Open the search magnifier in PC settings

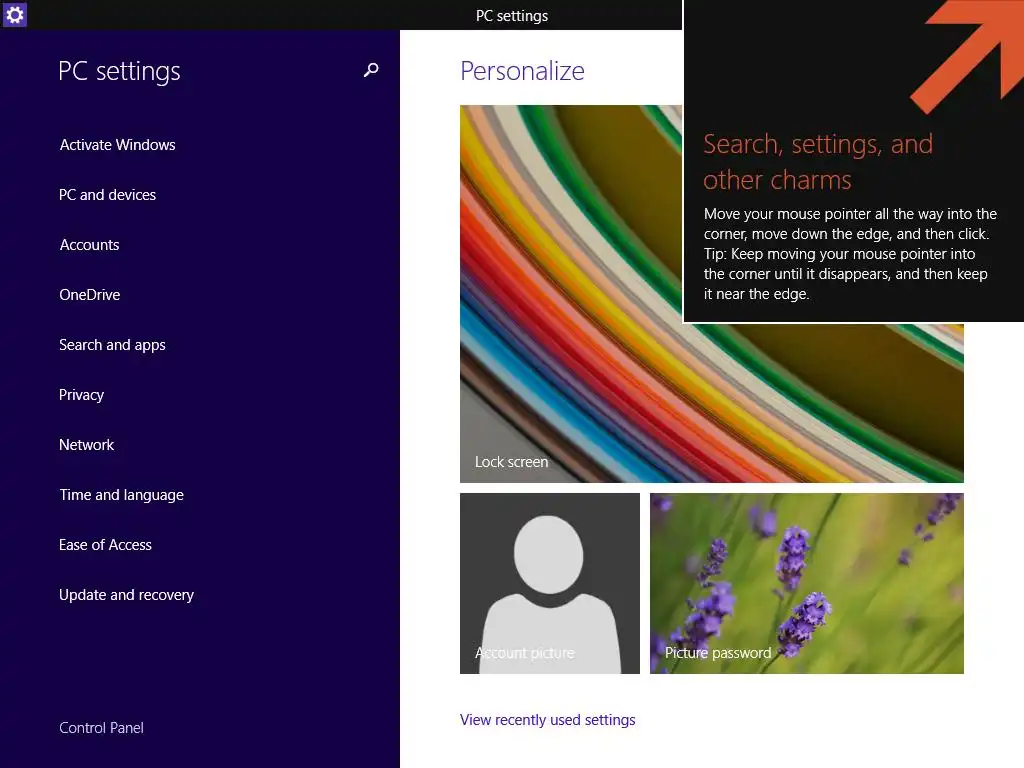tap(371, 70)
